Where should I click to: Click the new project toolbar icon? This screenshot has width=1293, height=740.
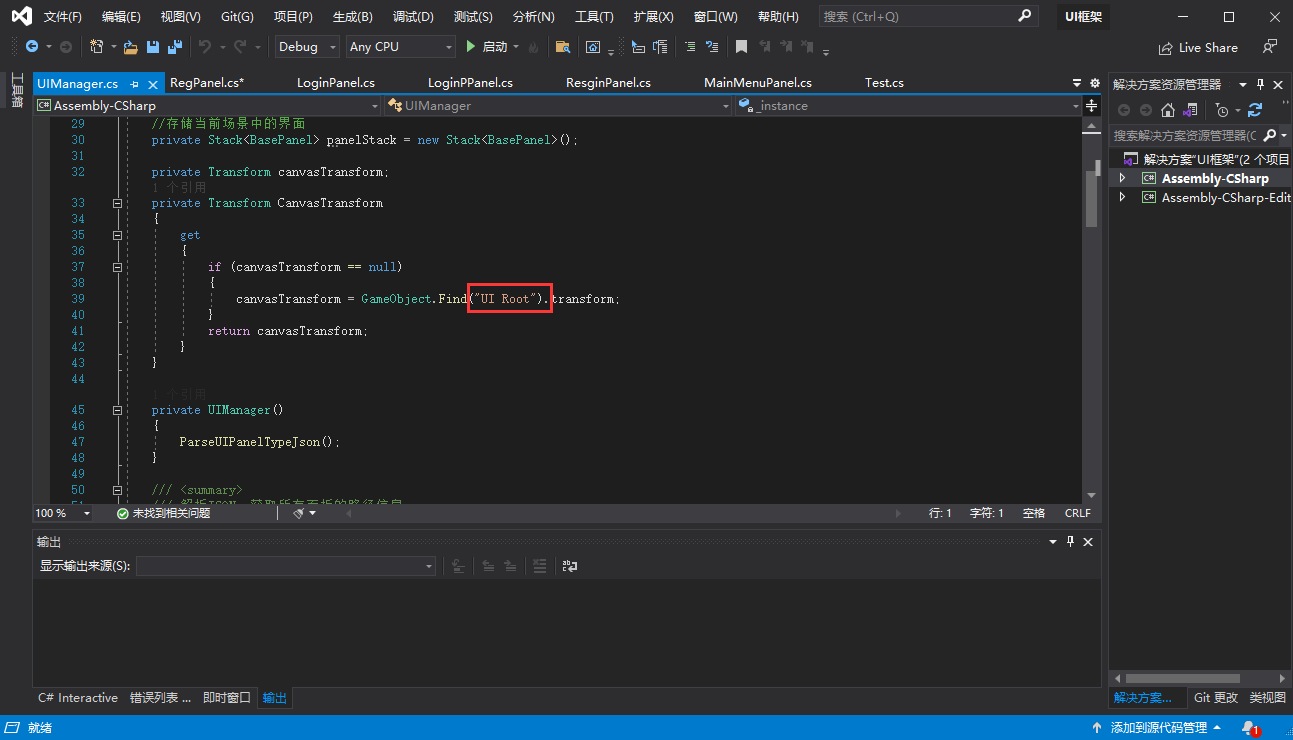(96, 47)
